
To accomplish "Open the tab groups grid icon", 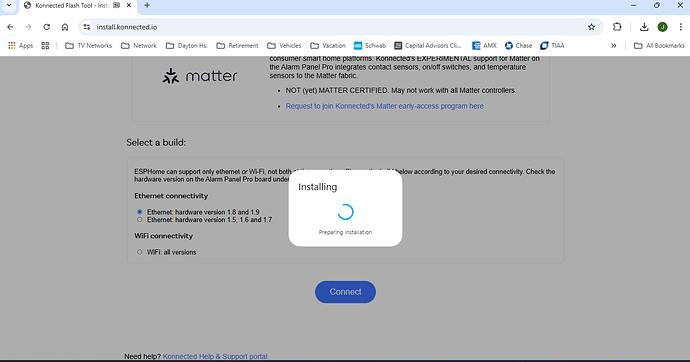I will 45,45.
